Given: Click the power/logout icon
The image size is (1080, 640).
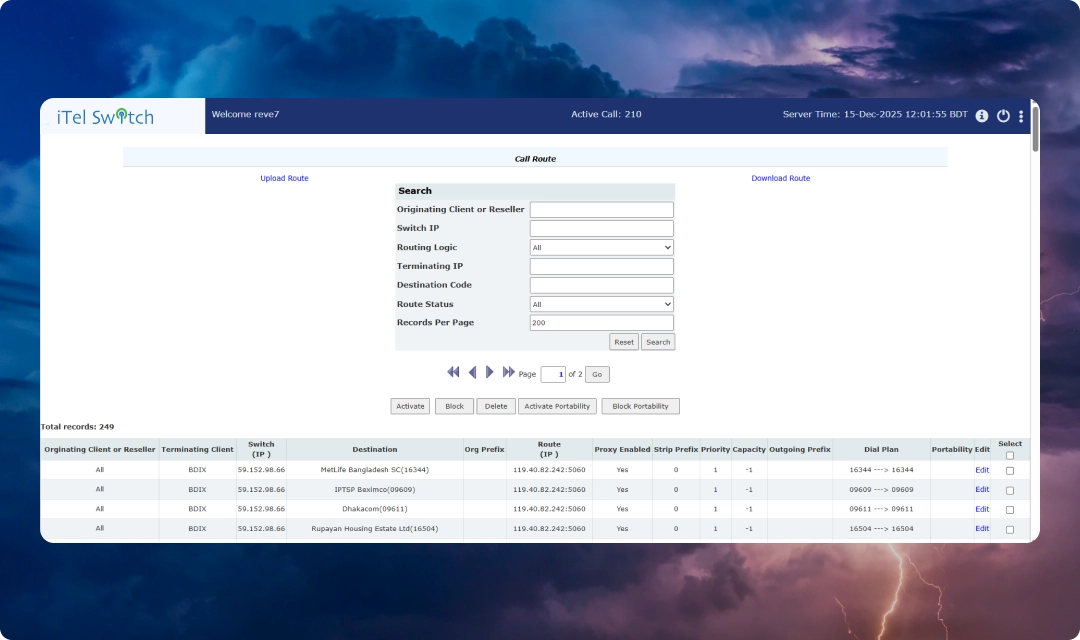Looking at the screenshot, I should (x=1003, y=116).
